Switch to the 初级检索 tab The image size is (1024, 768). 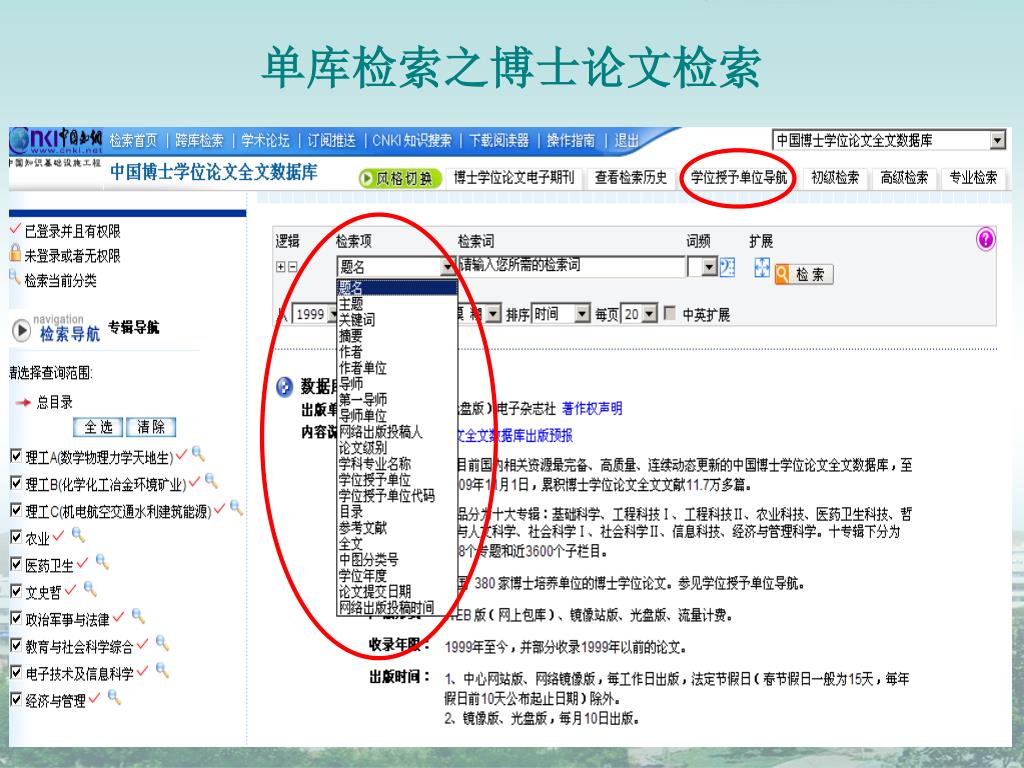(x=835, y=177)
